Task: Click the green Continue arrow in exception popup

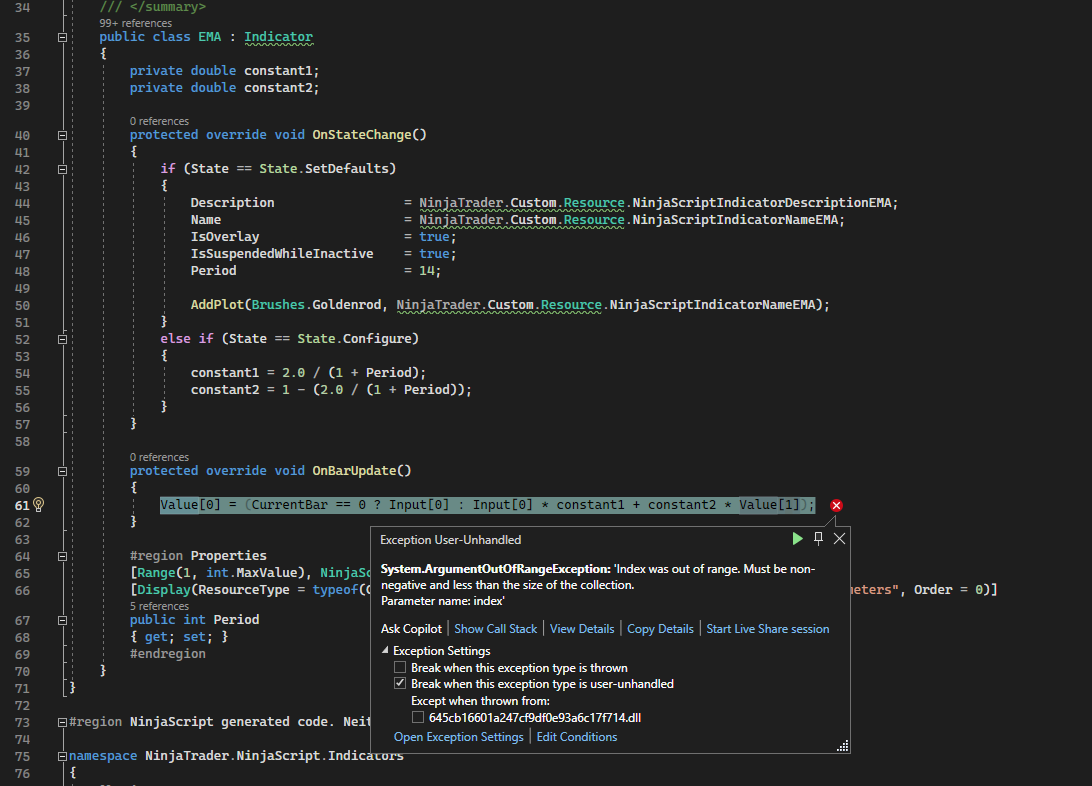Action: tap(797, 539)
